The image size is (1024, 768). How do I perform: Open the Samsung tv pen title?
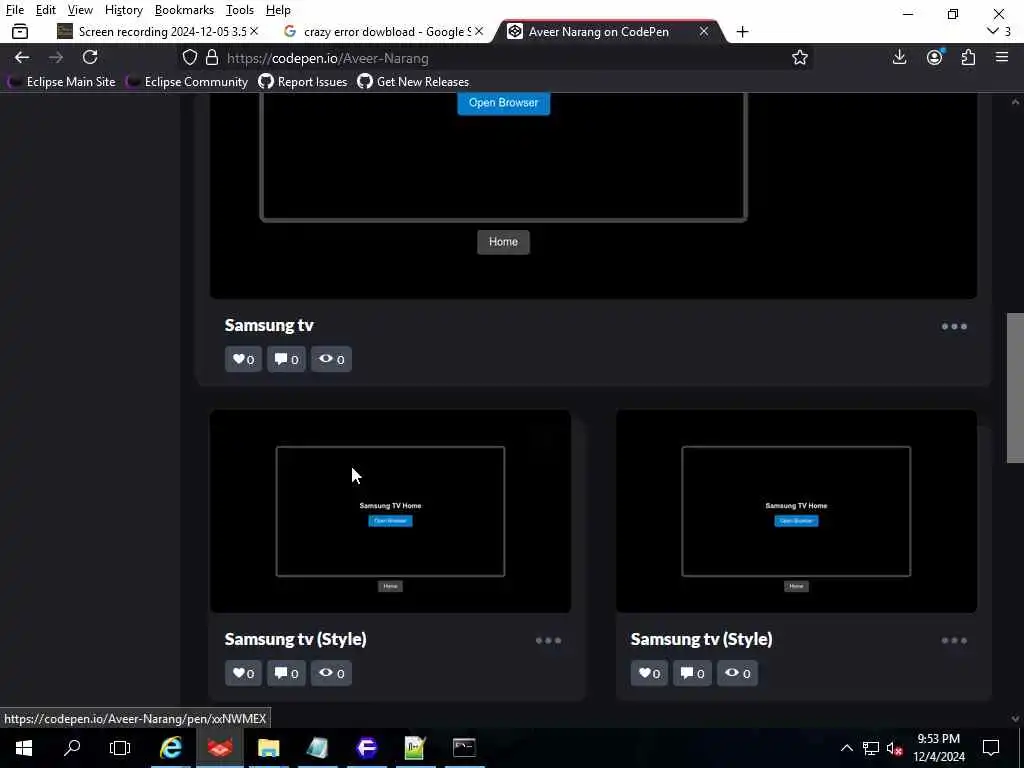pos(269,325)
